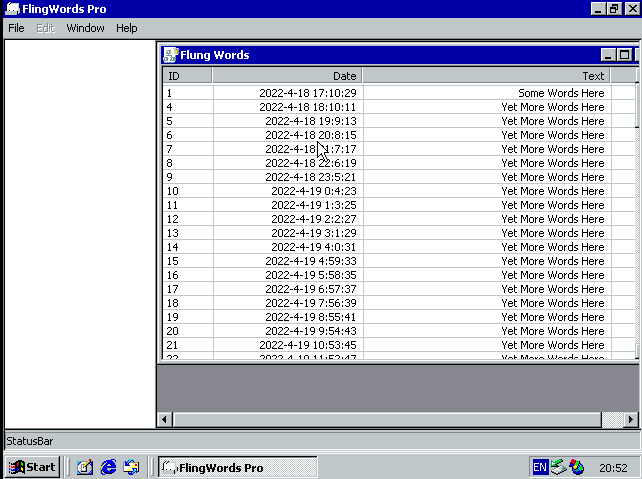Click date 2022-4-19 4:0:31
642x479 pixels.
(x=314, y=247)
